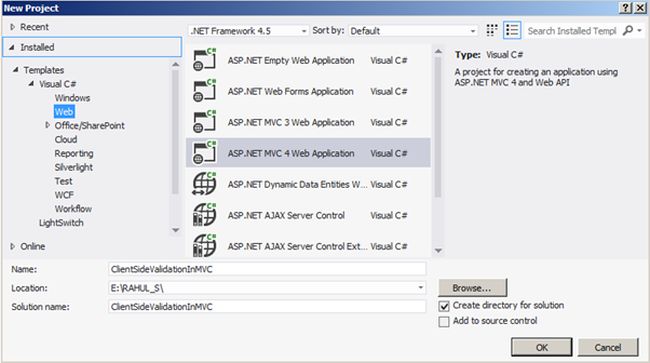
Task: Open the Sort by dropdown
Action: [x=413, y=31]
